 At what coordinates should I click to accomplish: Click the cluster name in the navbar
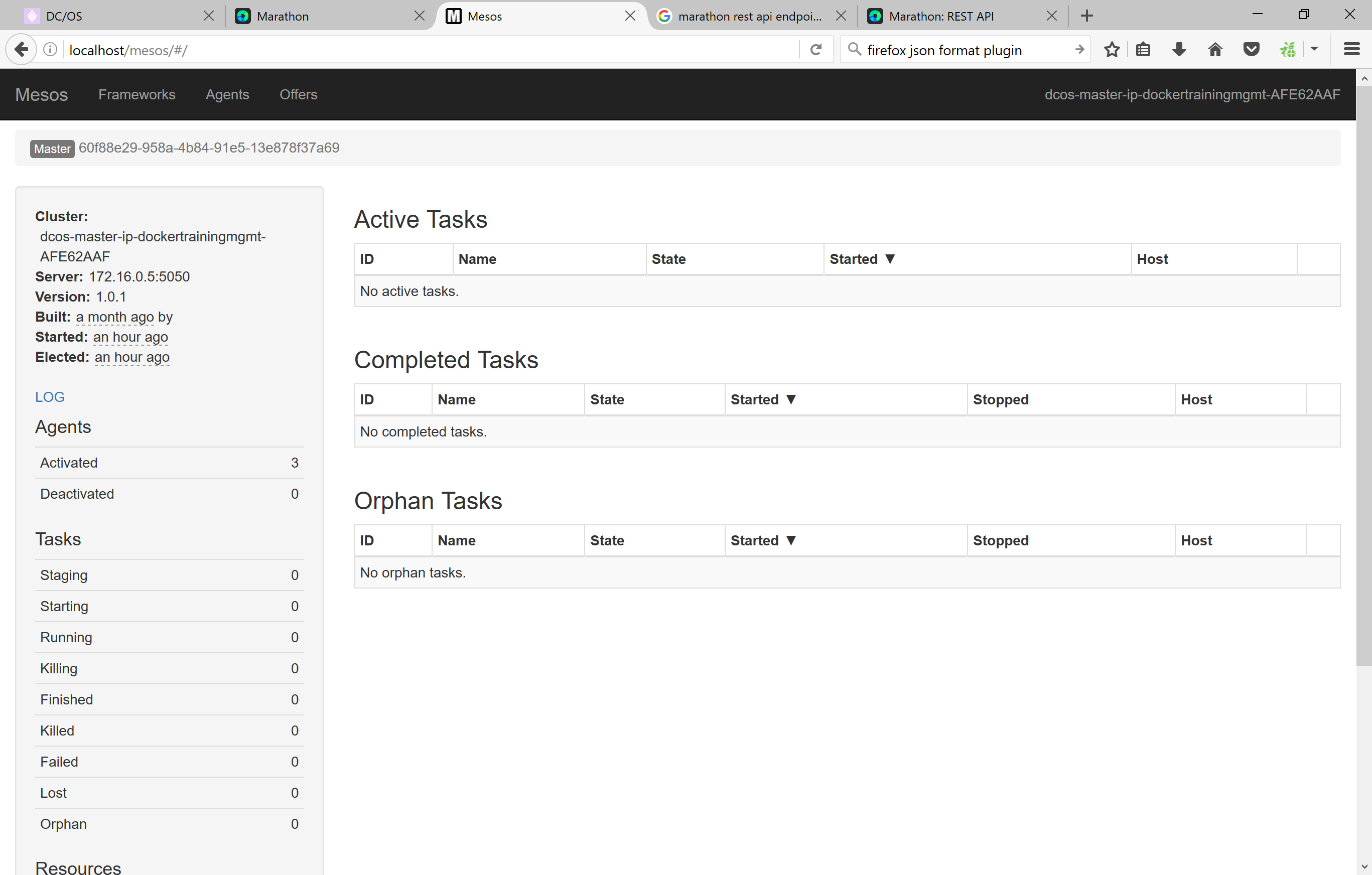pyautogui.click(x=1192, y=94)
